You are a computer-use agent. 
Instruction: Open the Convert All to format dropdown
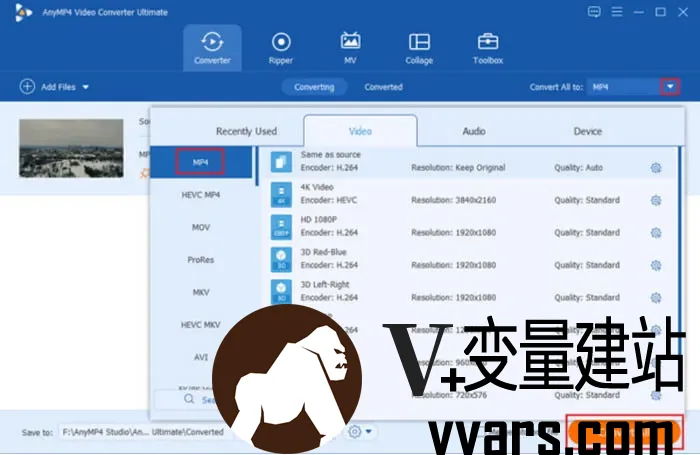click(x=670, y=87)
